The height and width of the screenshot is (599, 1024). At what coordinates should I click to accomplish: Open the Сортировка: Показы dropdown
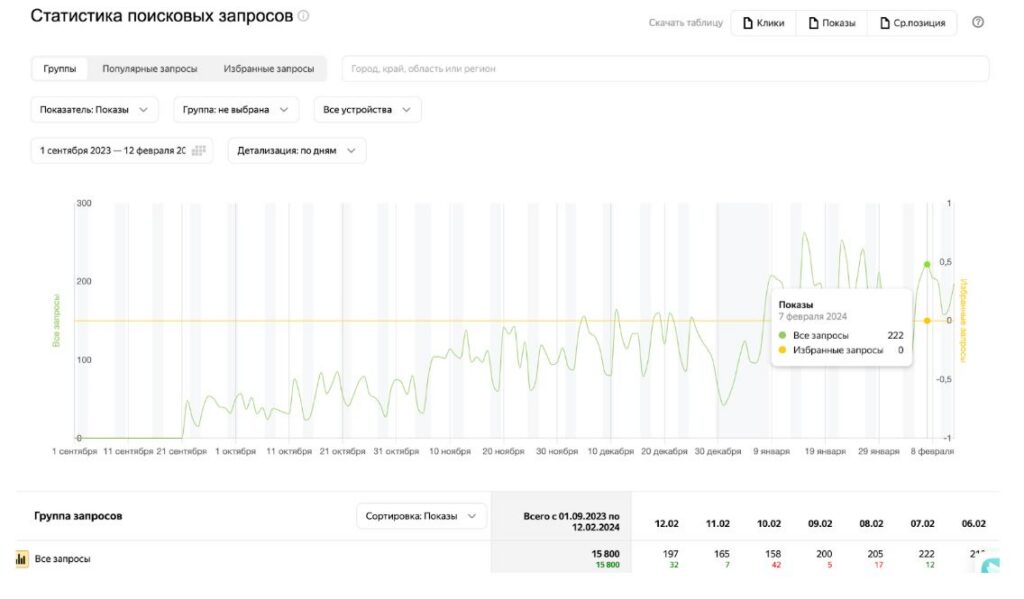(x=421, y=516)
